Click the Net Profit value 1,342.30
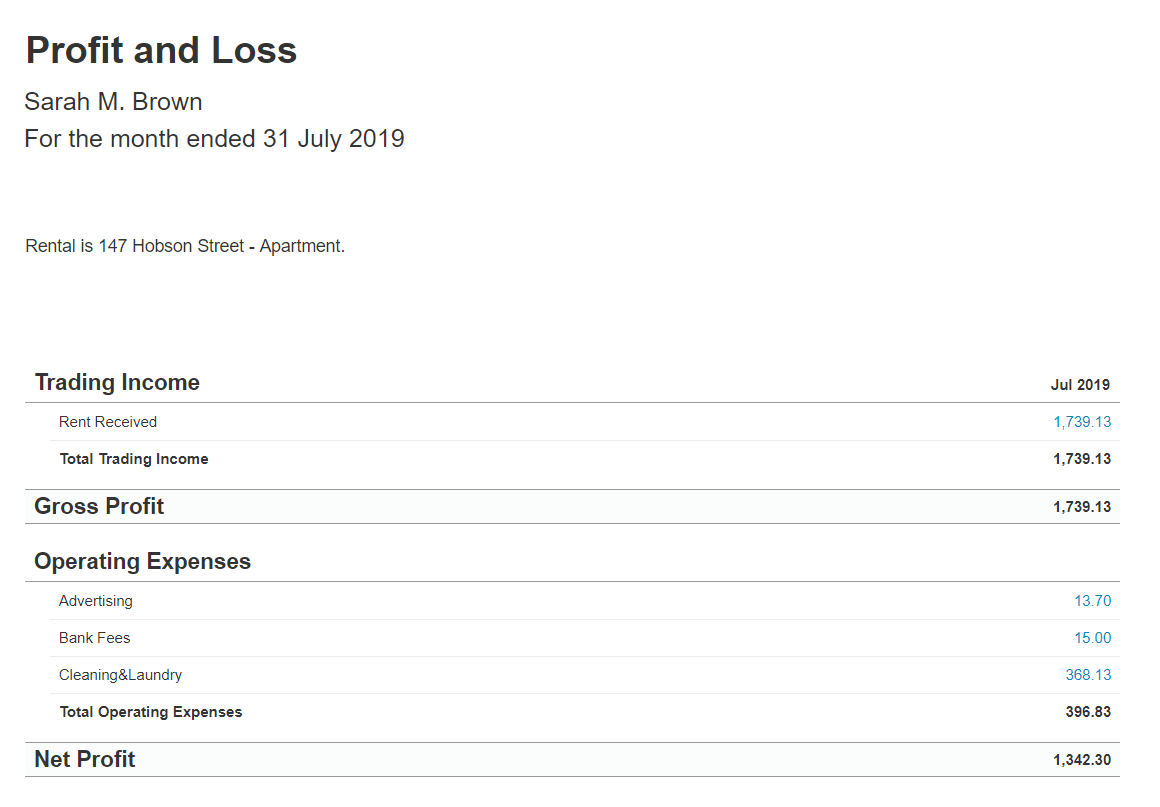The width and height of the screenshot is (1160, 807). 1082,760
